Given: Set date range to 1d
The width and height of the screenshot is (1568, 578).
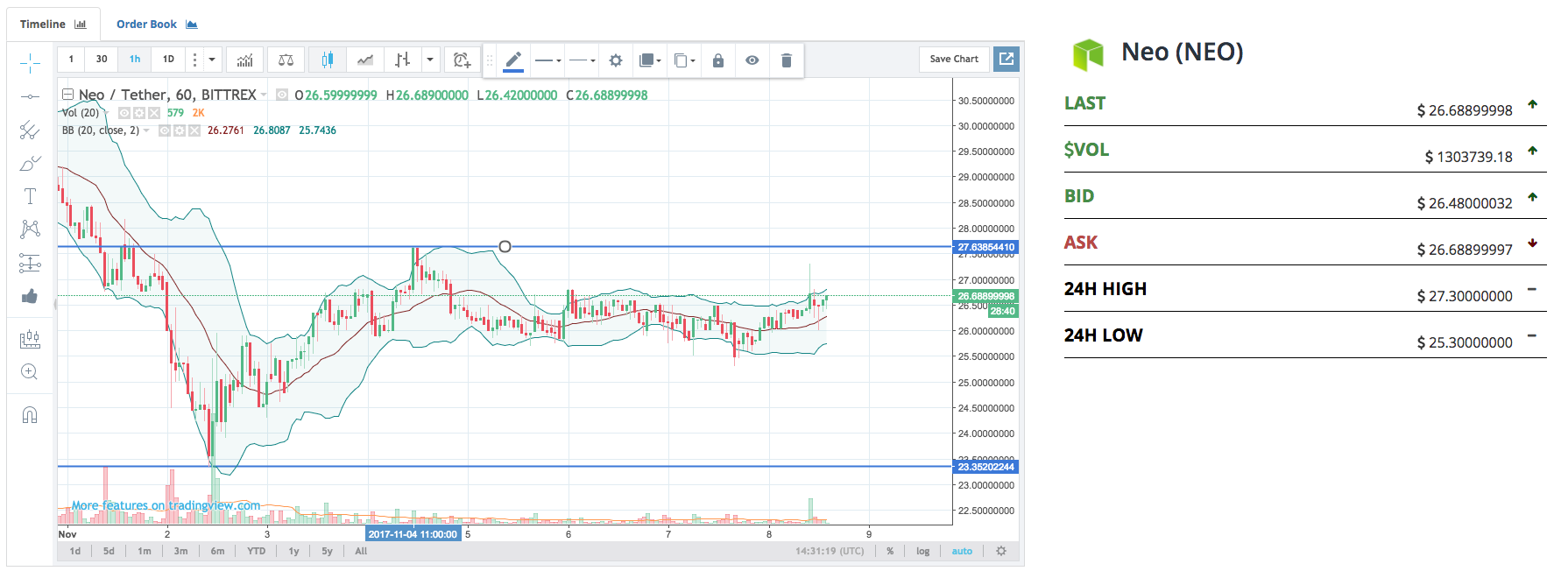Looking at the screenshot, I should click(x=75, y=551).
